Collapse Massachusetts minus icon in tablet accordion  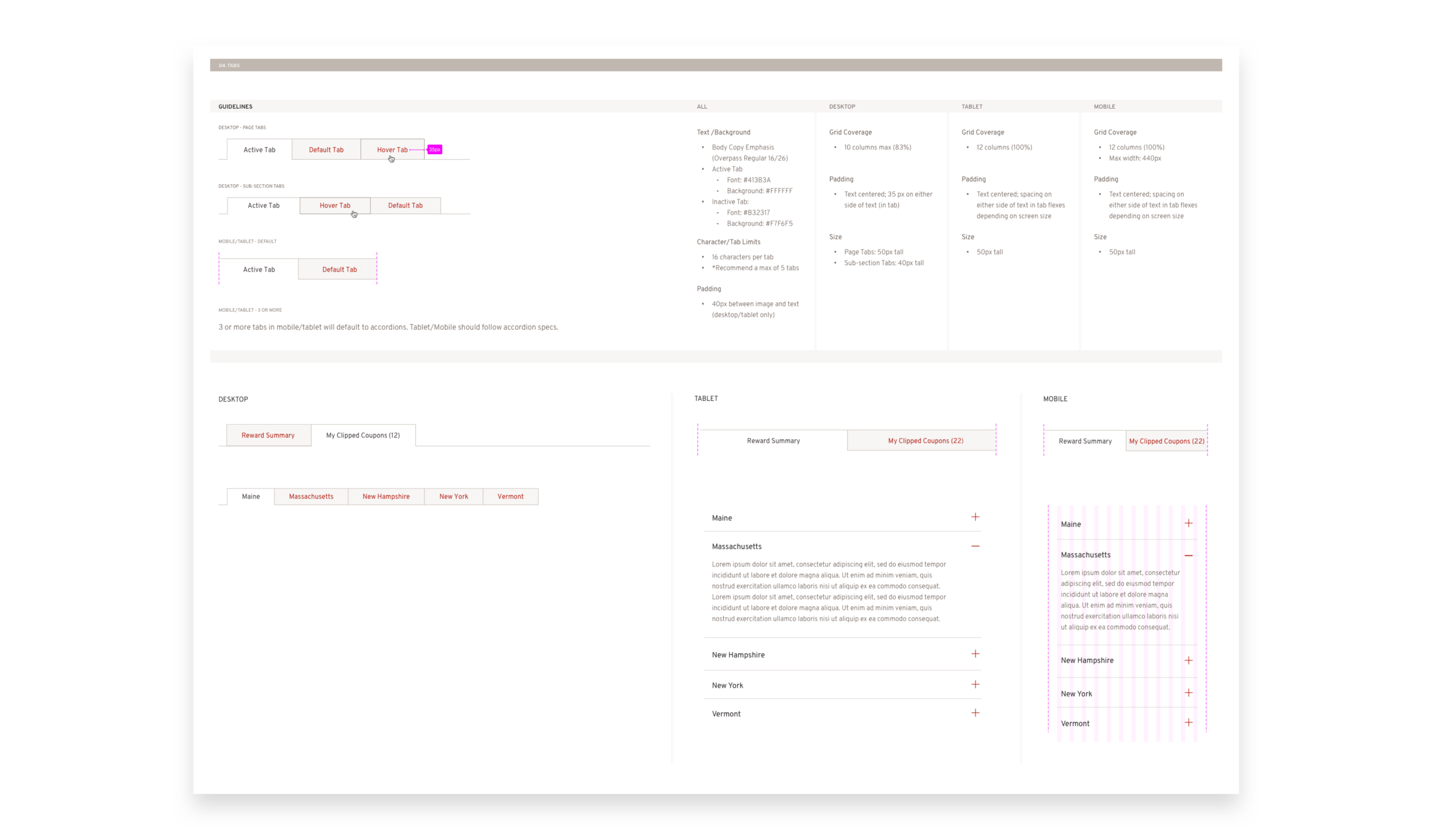coord(975,546)
